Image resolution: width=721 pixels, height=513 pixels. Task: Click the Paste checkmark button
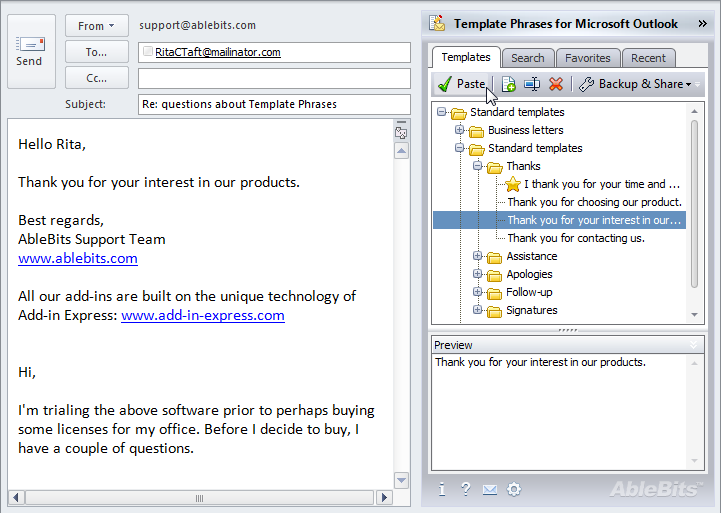click(461, 84)
